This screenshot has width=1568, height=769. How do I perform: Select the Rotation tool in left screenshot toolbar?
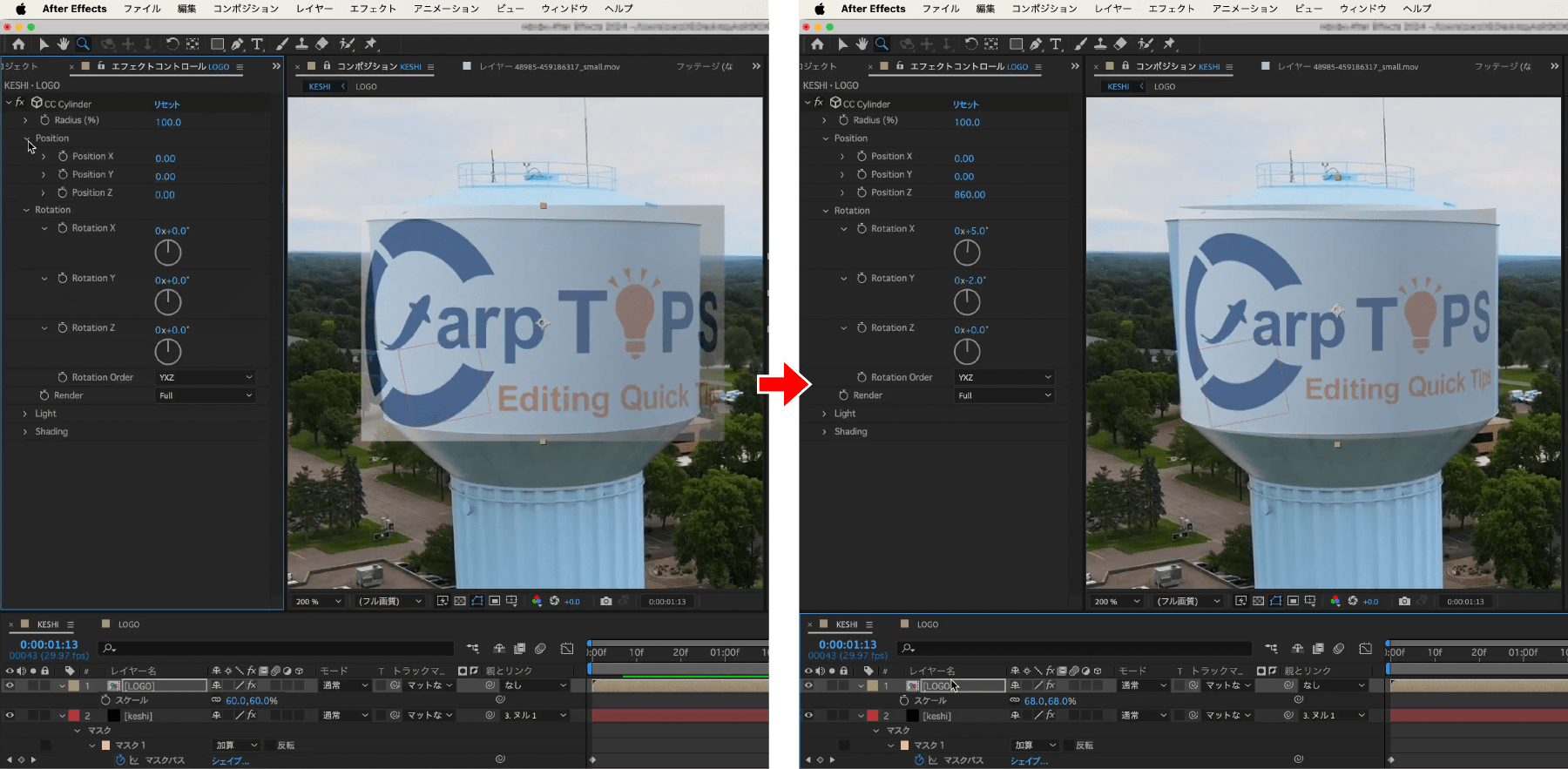pos(172,44)
